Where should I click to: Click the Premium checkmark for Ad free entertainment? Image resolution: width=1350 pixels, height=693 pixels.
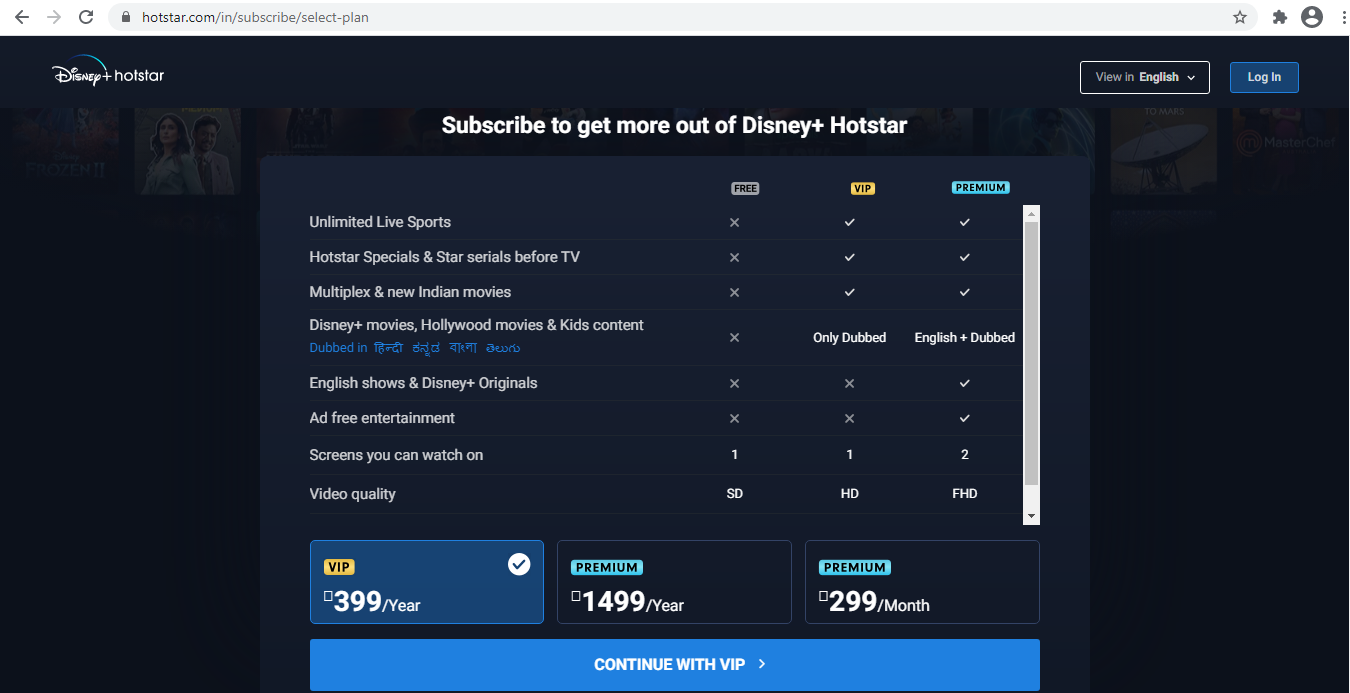pyautogui.click(x=965, y=418)
